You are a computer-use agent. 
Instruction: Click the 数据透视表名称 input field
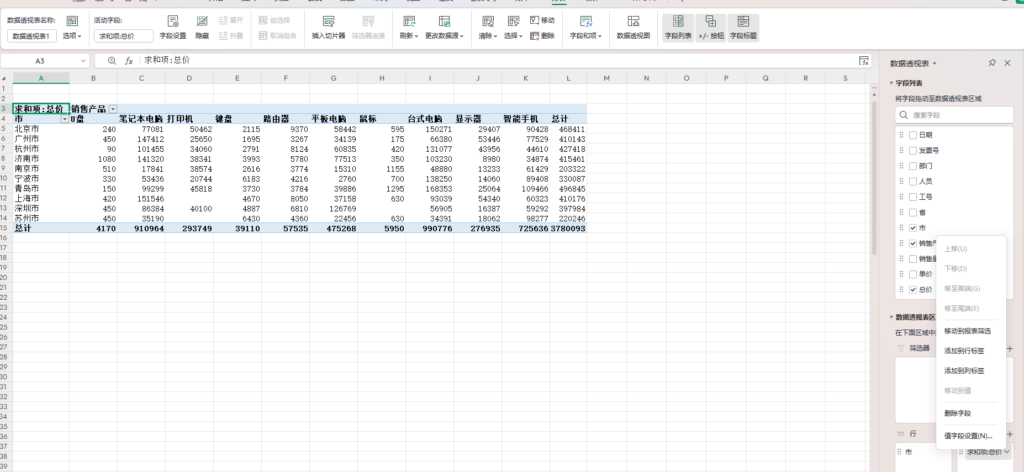pos(33,35)
